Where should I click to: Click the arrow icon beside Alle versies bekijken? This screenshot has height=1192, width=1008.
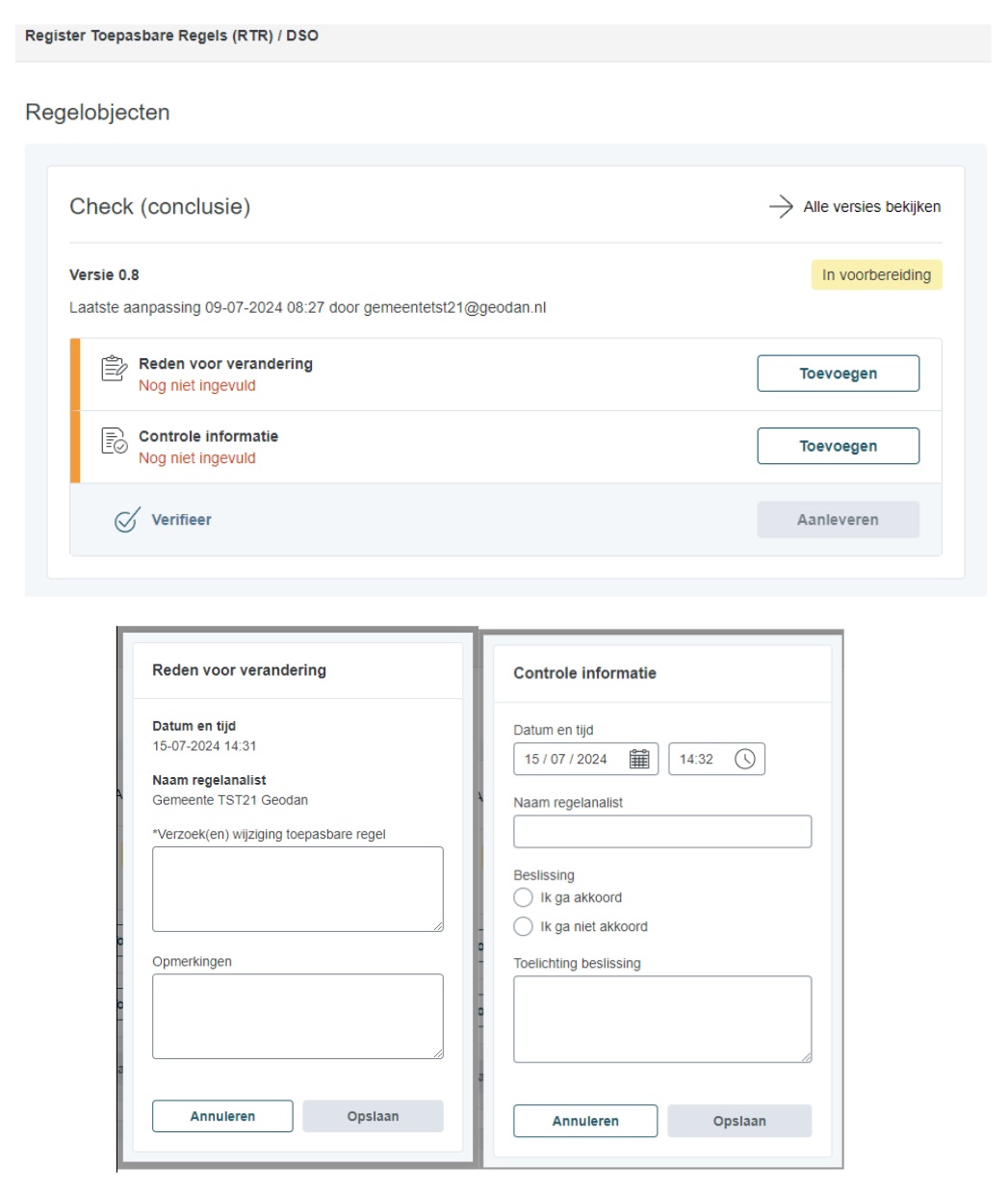(781, 206)
